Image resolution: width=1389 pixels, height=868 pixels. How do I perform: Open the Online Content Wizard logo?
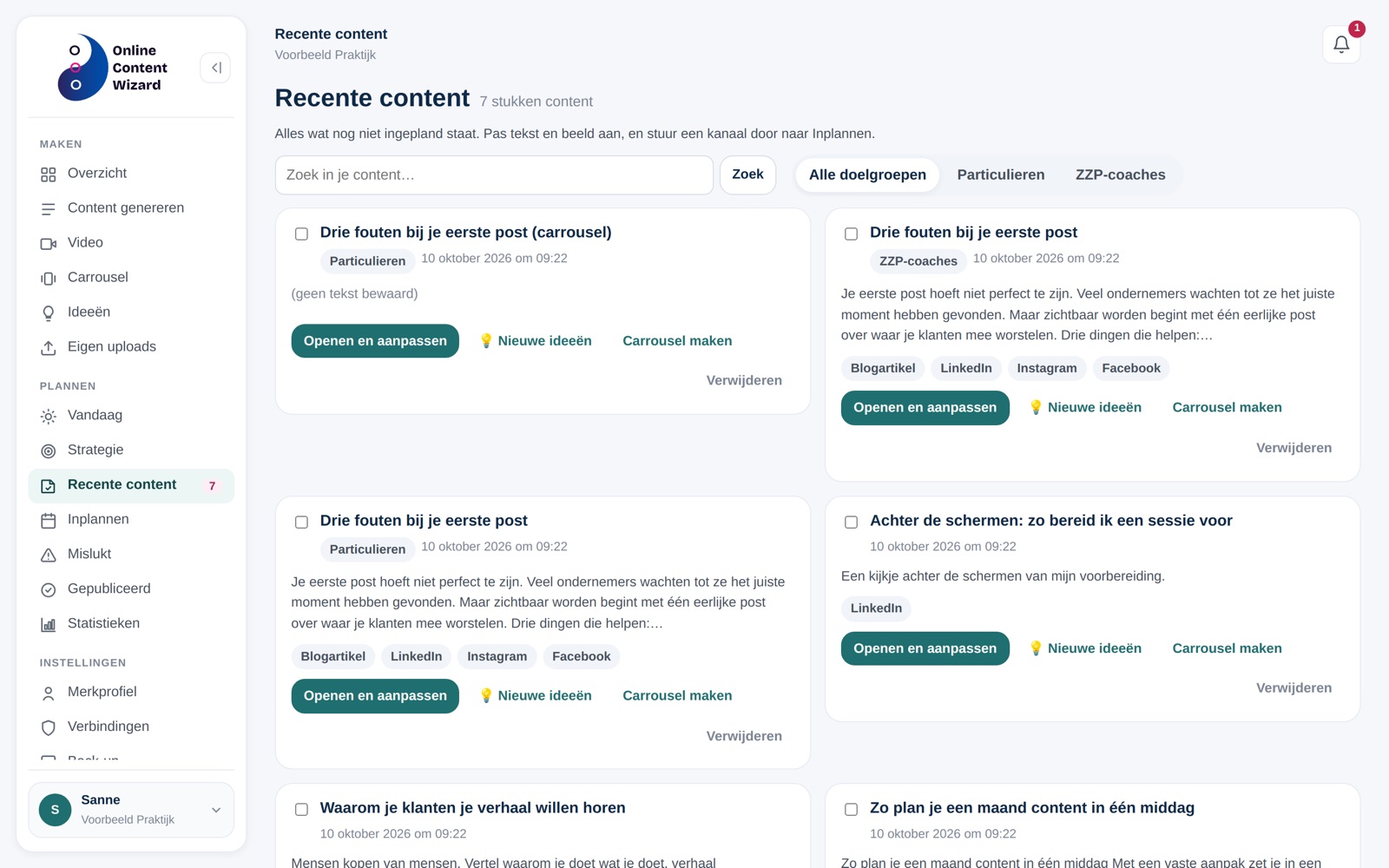tap(111, 68)
